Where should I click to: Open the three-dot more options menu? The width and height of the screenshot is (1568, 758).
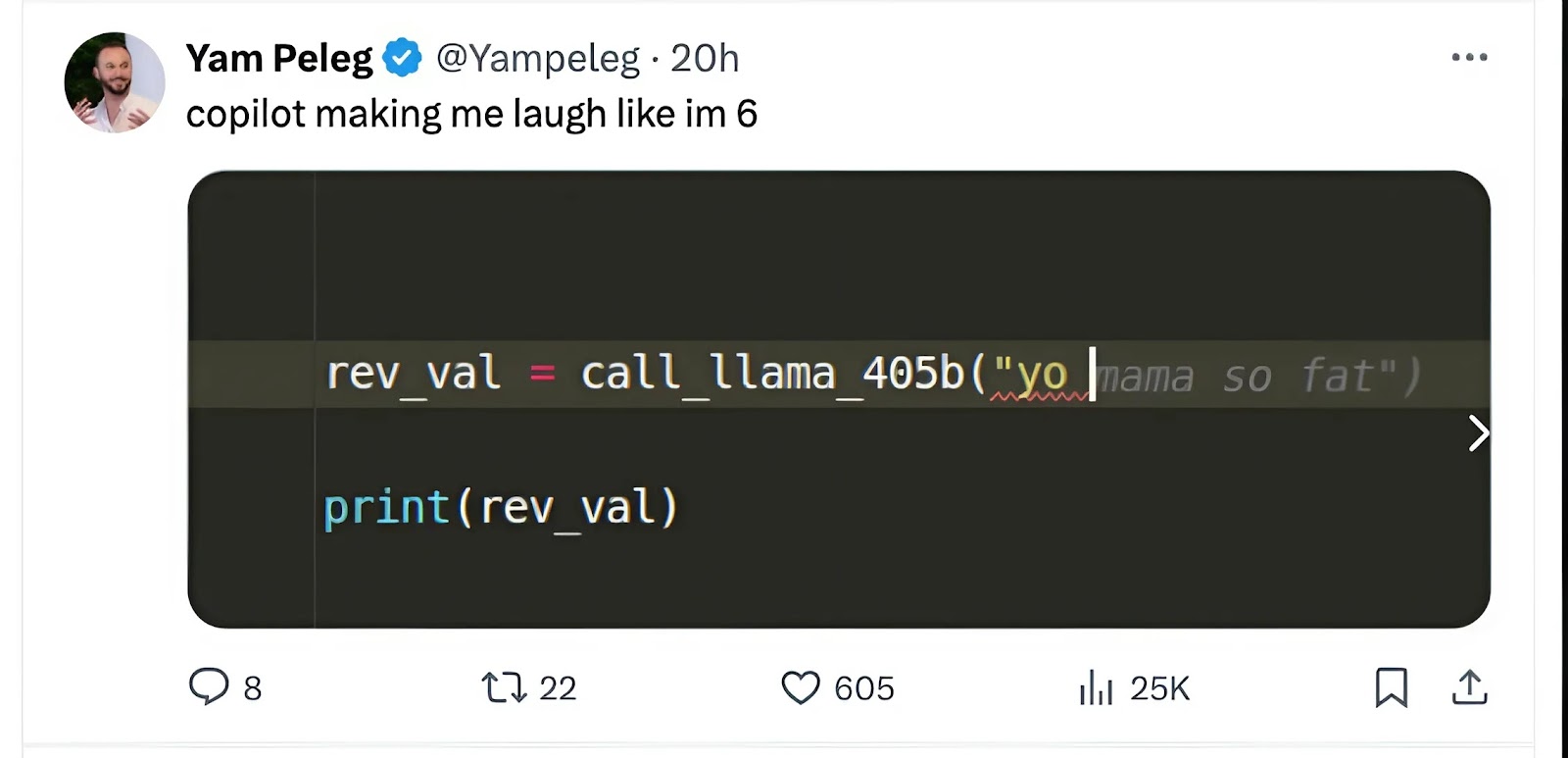[x=1469, y=58]
